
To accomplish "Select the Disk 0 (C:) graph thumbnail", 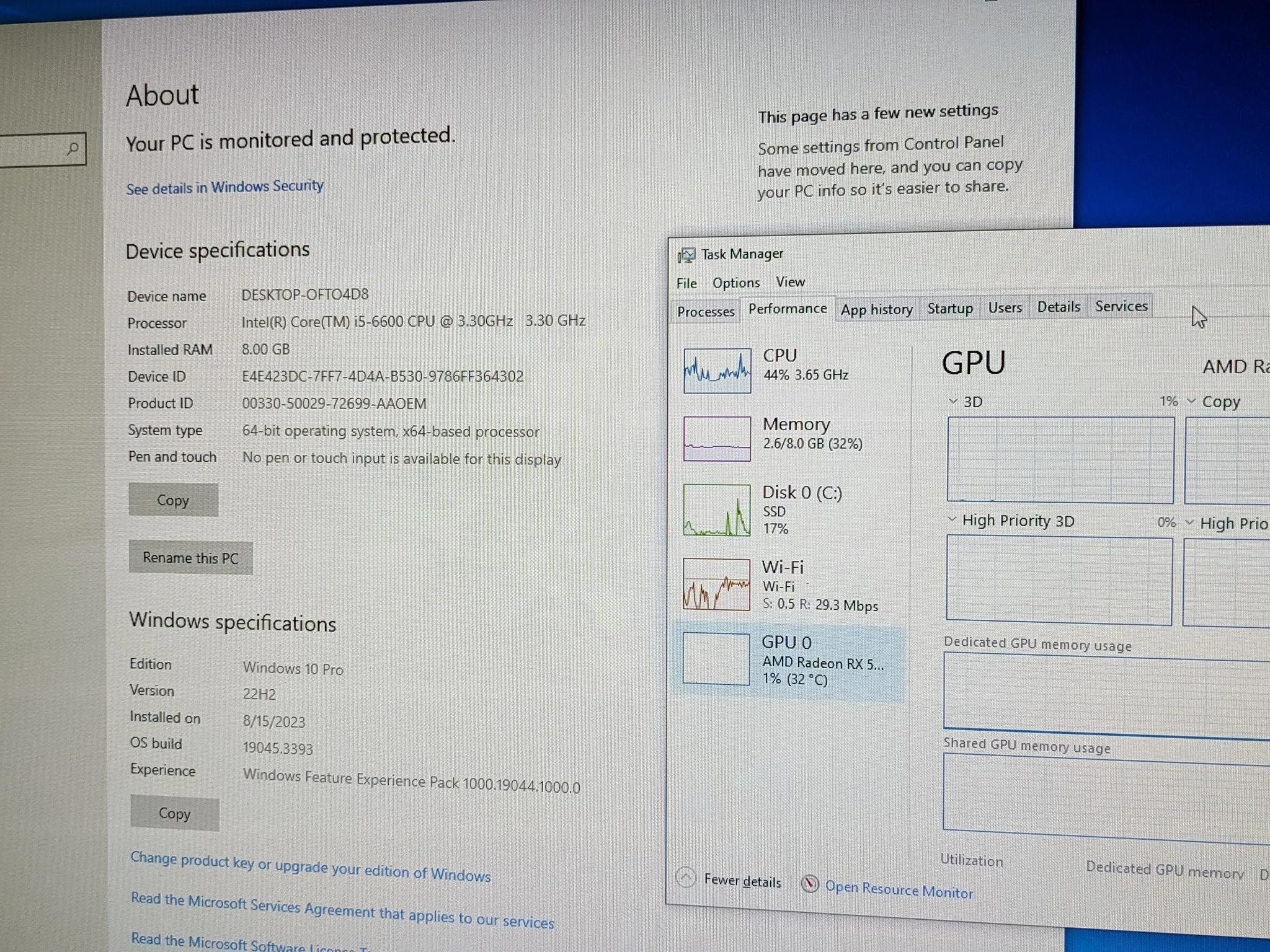I will 716,510.
